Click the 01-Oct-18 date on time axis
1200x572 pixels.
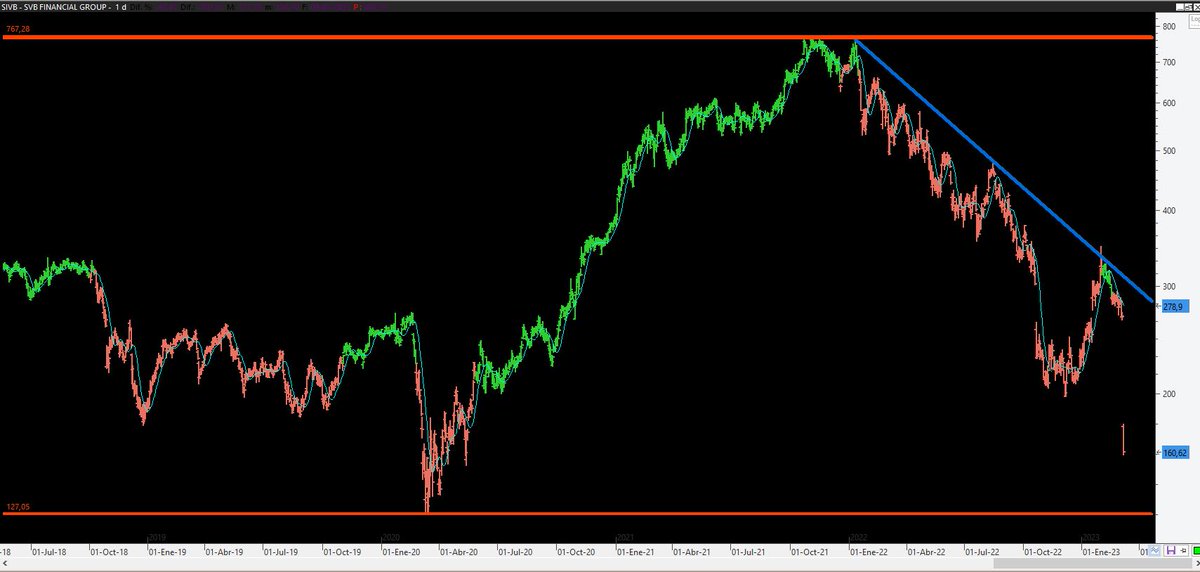click(x=110, y=550)
